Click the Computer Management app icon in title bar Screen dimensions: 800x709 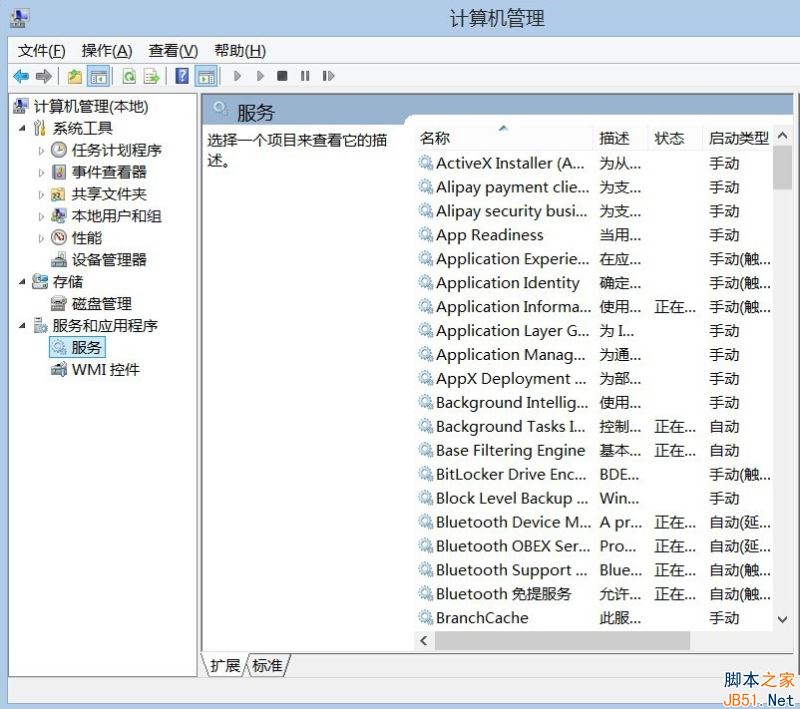19,17
